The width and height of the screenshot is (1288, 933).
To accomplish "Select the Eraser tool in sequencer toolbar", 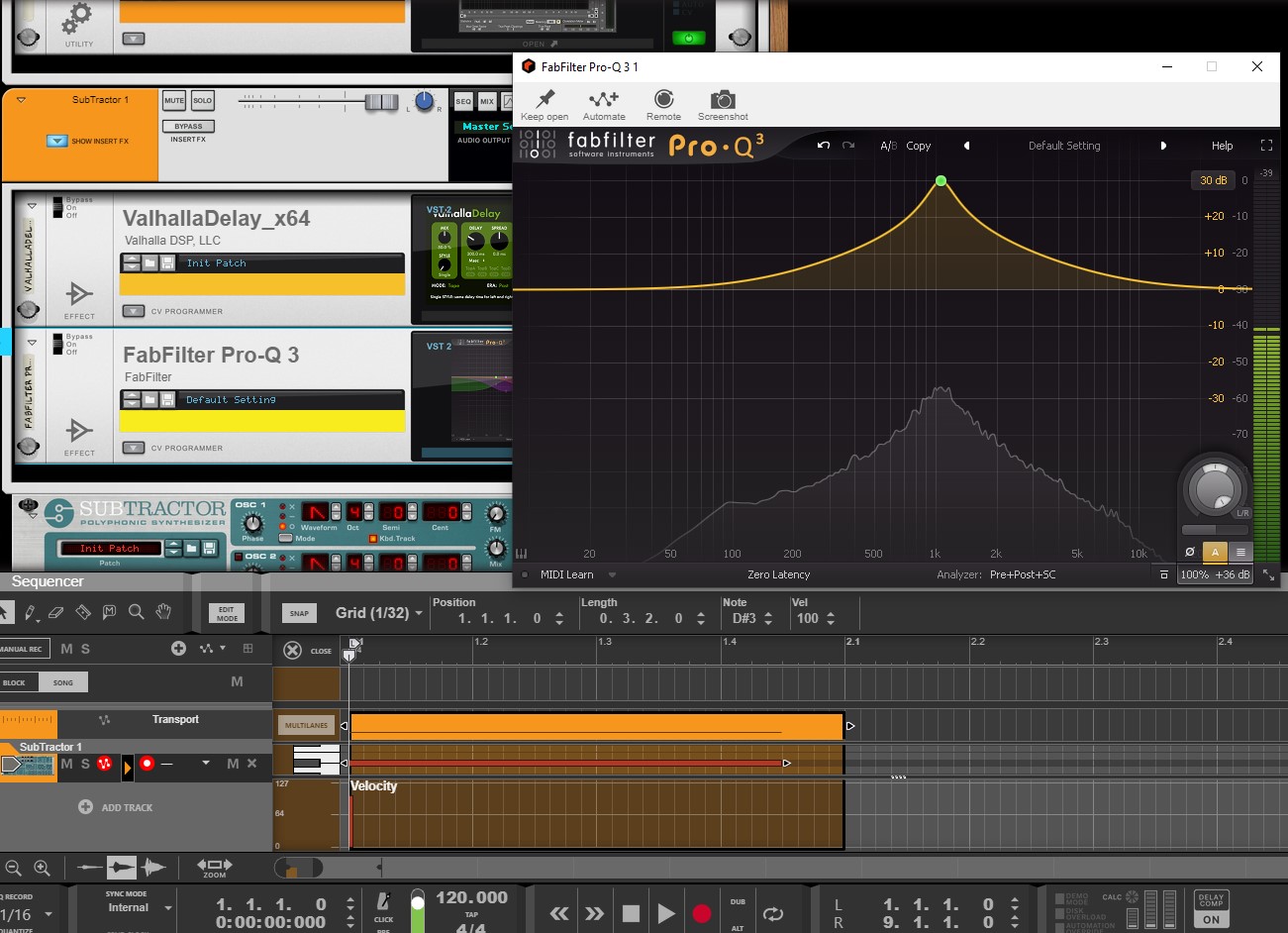I will click(56, 613).
